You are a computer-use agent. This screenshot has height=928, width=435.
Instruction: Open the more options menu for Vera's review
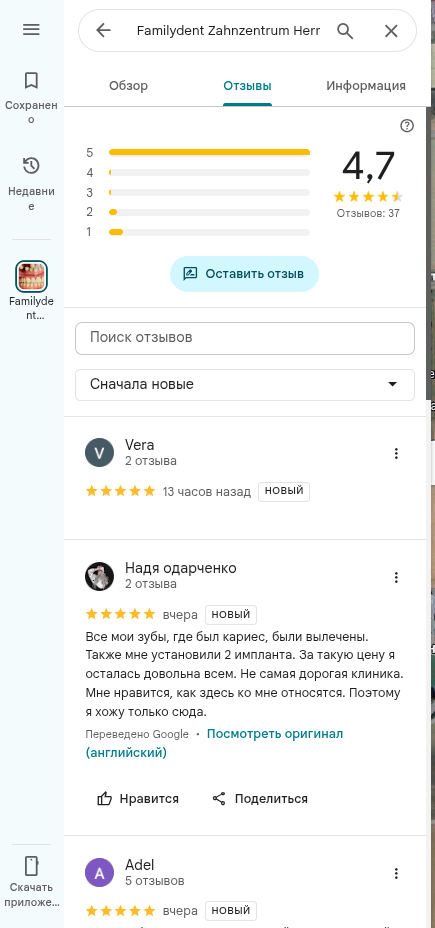pos(397,453)
